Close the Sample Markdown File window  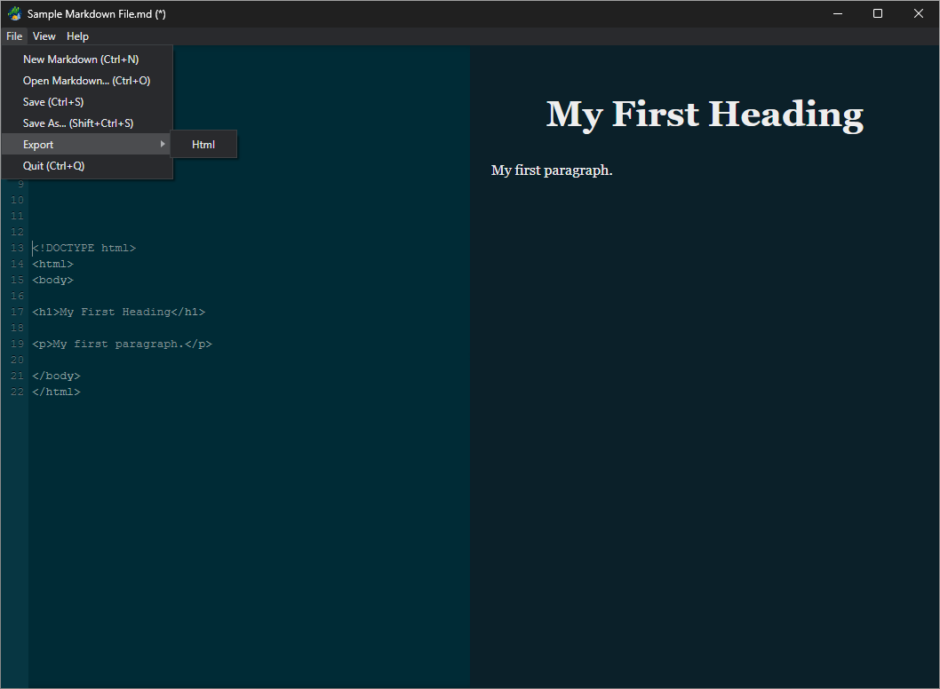pos(918,14)
